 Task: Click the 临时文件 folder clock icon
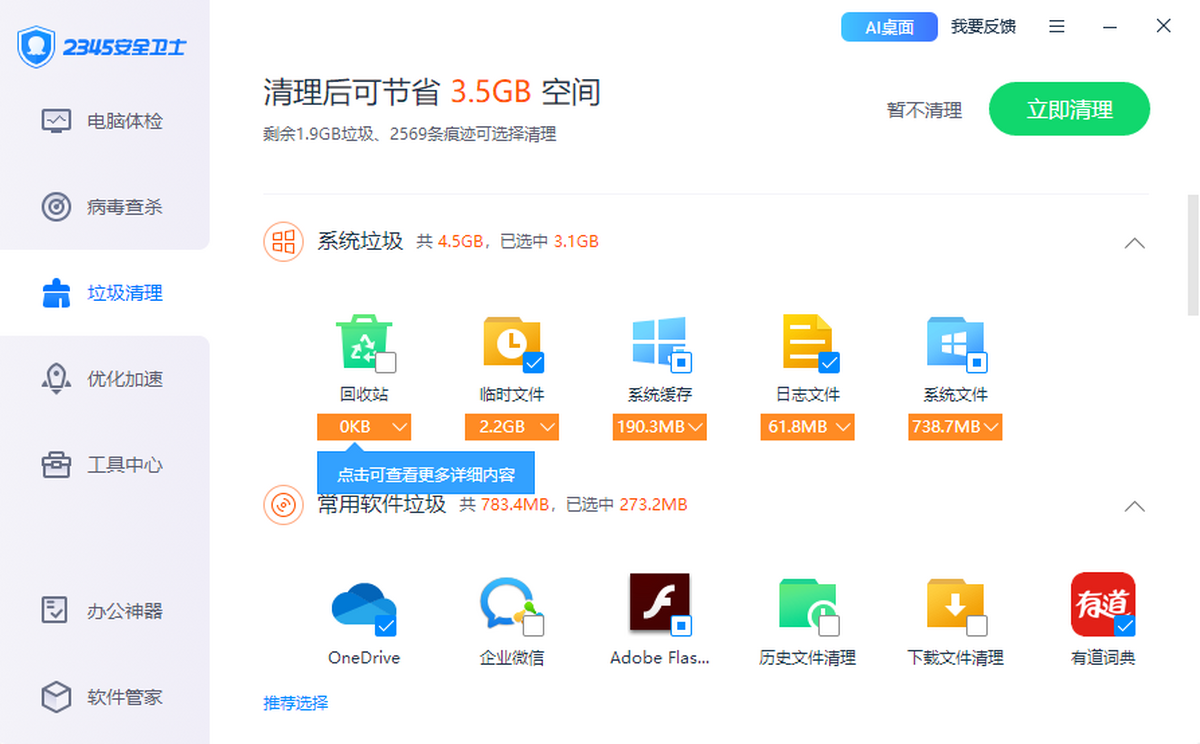click(511, 341)
